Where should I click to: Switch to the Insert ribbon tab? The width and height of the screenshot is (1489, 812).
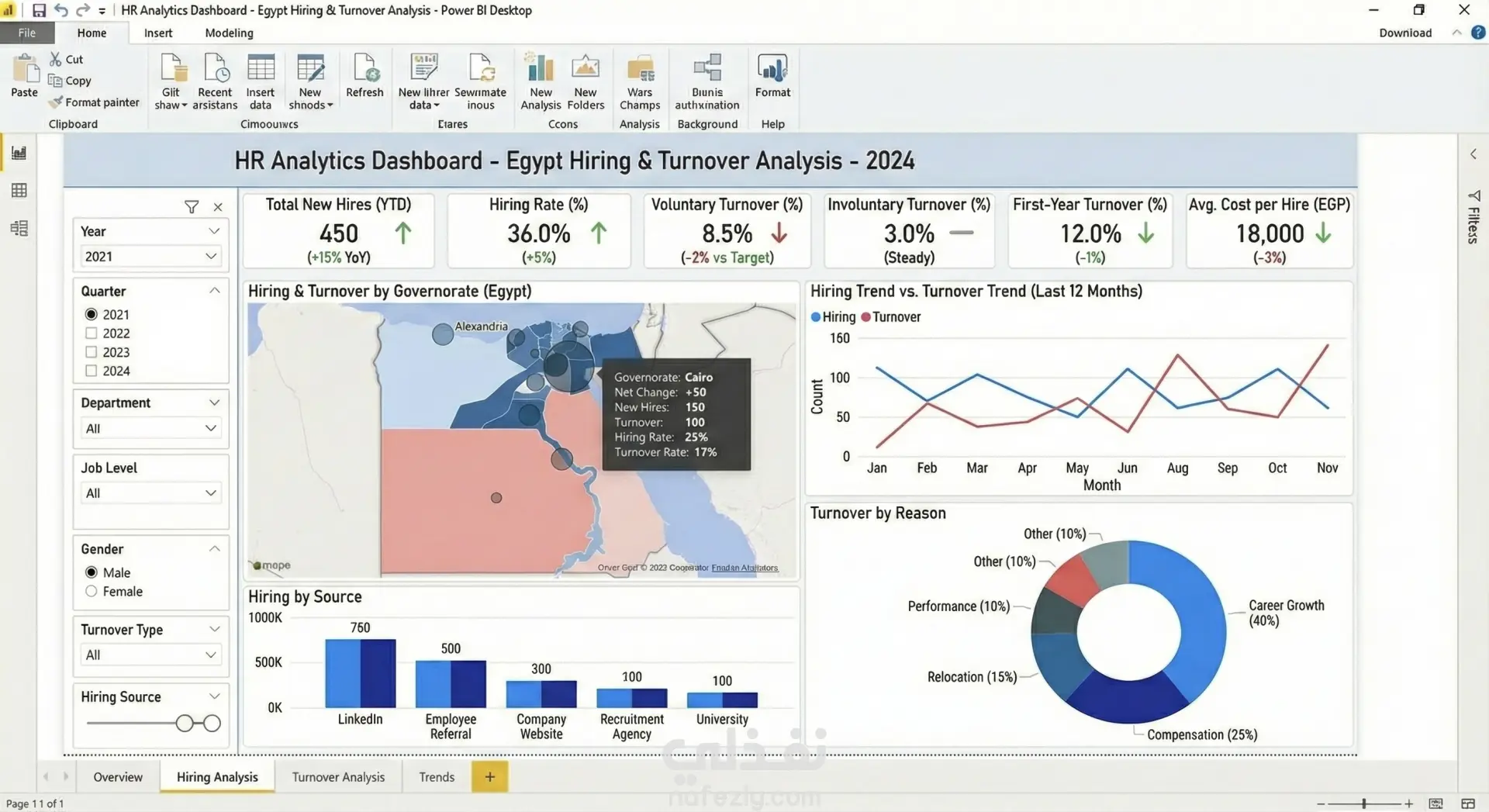coord(158,33)
